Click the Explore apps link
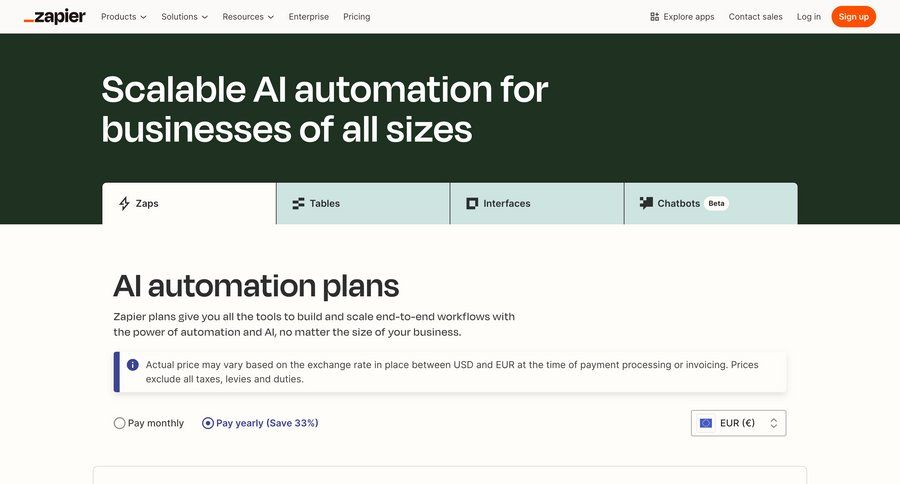 pos(682,17)
